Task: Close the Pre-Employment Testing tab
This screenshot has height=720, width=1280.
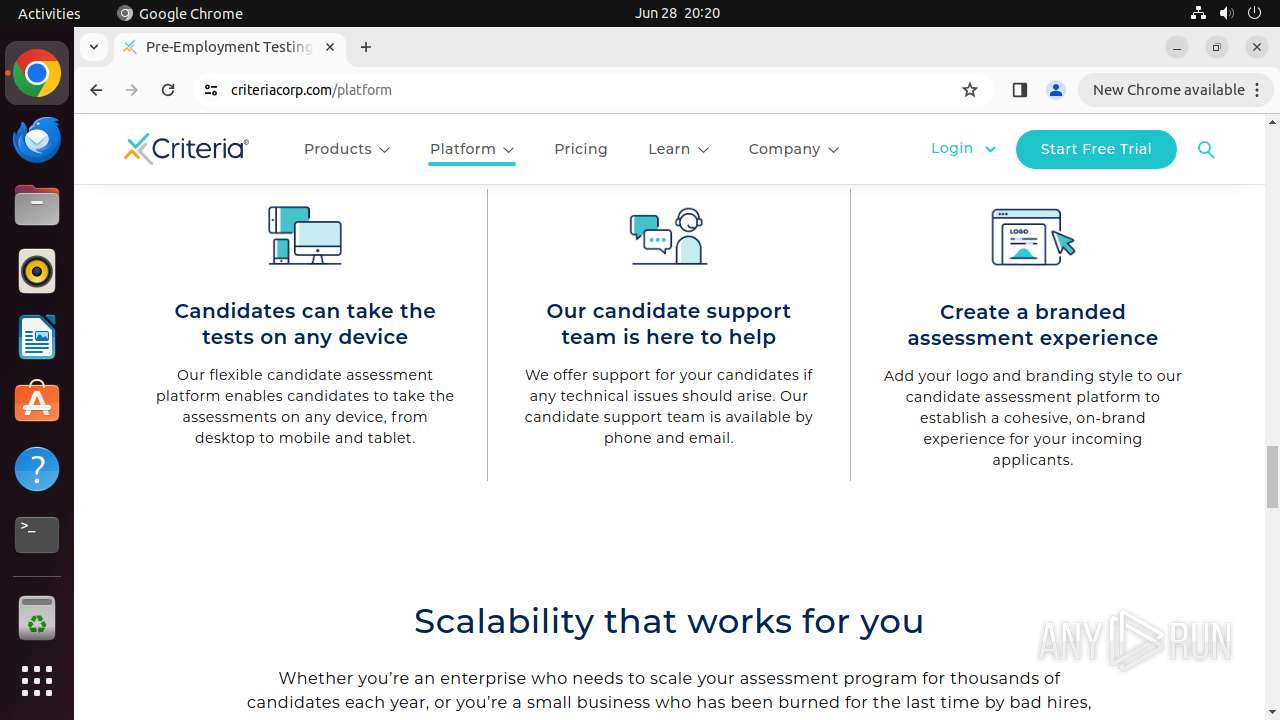Action: point(330,47)
